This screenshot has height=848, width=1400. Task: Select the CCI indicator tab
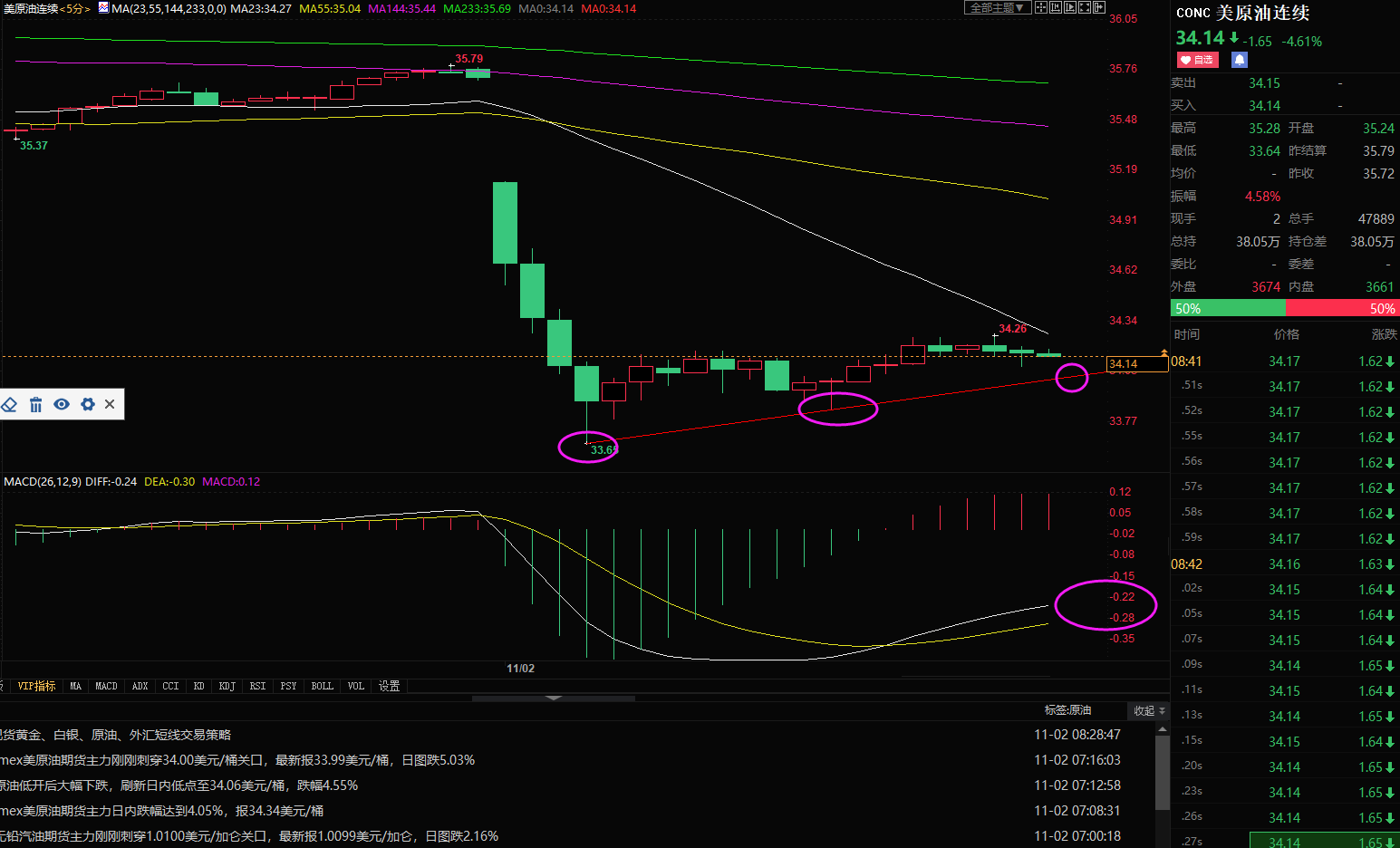(170, 686)
